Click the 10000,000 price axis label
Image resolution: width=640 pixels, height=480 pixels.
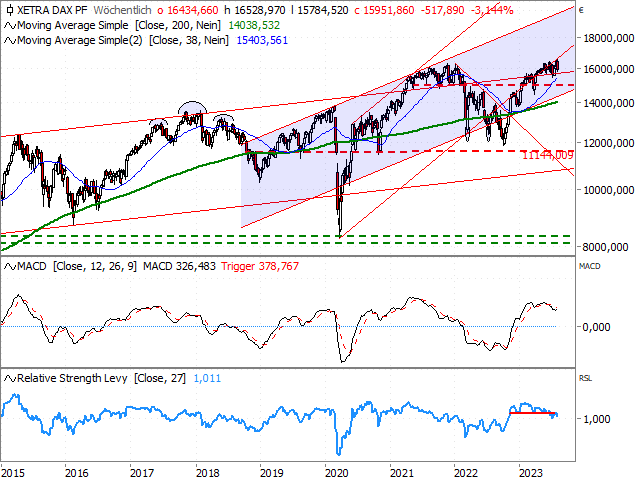point(609,190)
